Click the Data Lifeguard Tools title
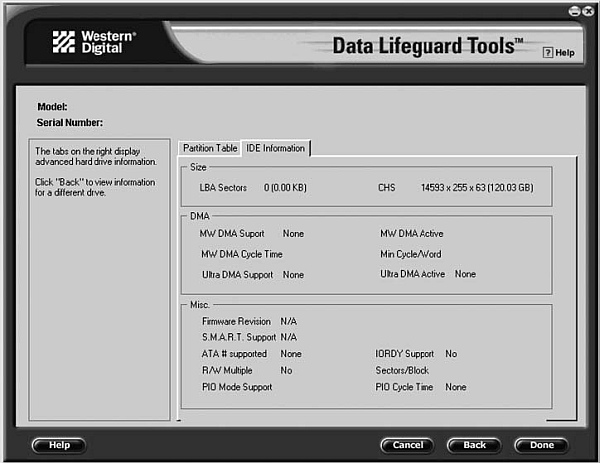600x463 pixels. point(427,46)
